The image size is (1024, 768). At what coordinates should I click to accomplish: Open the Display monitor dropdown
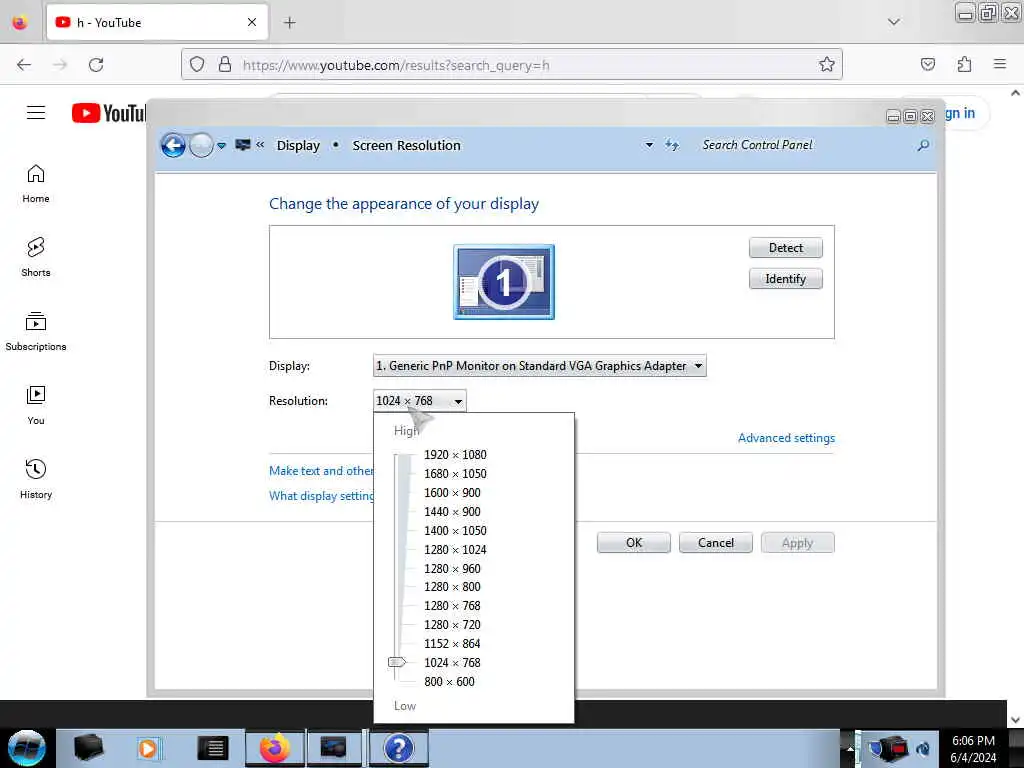(539, 366)
